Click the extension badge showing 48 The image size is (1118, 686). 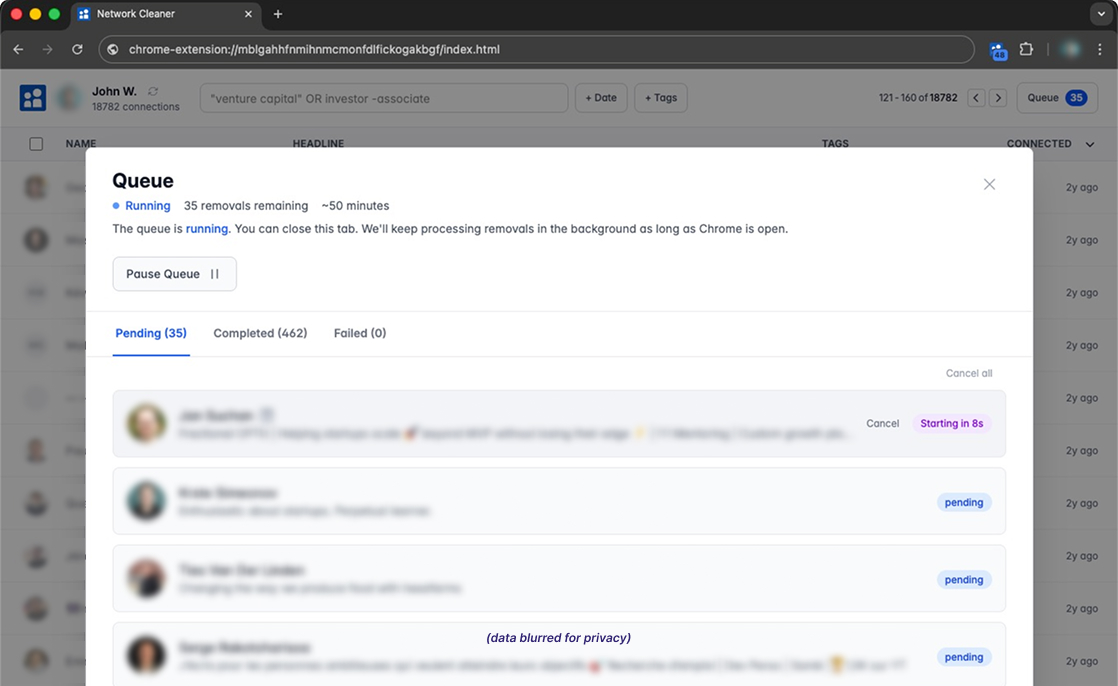[999, 48]
